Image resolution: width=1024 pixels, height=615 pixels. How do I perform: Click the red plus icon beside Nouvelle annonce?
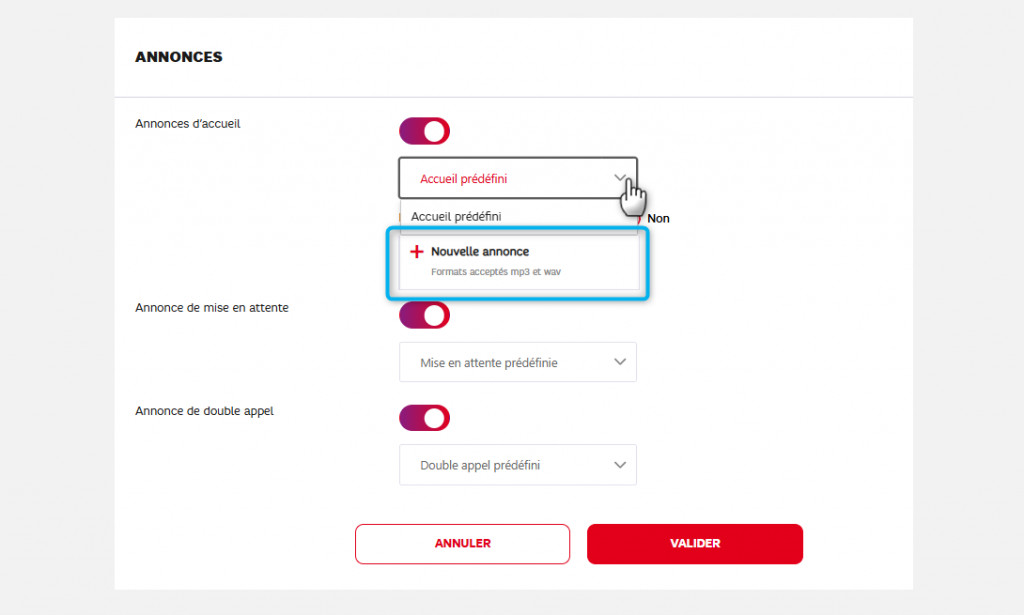pos(417,252)
